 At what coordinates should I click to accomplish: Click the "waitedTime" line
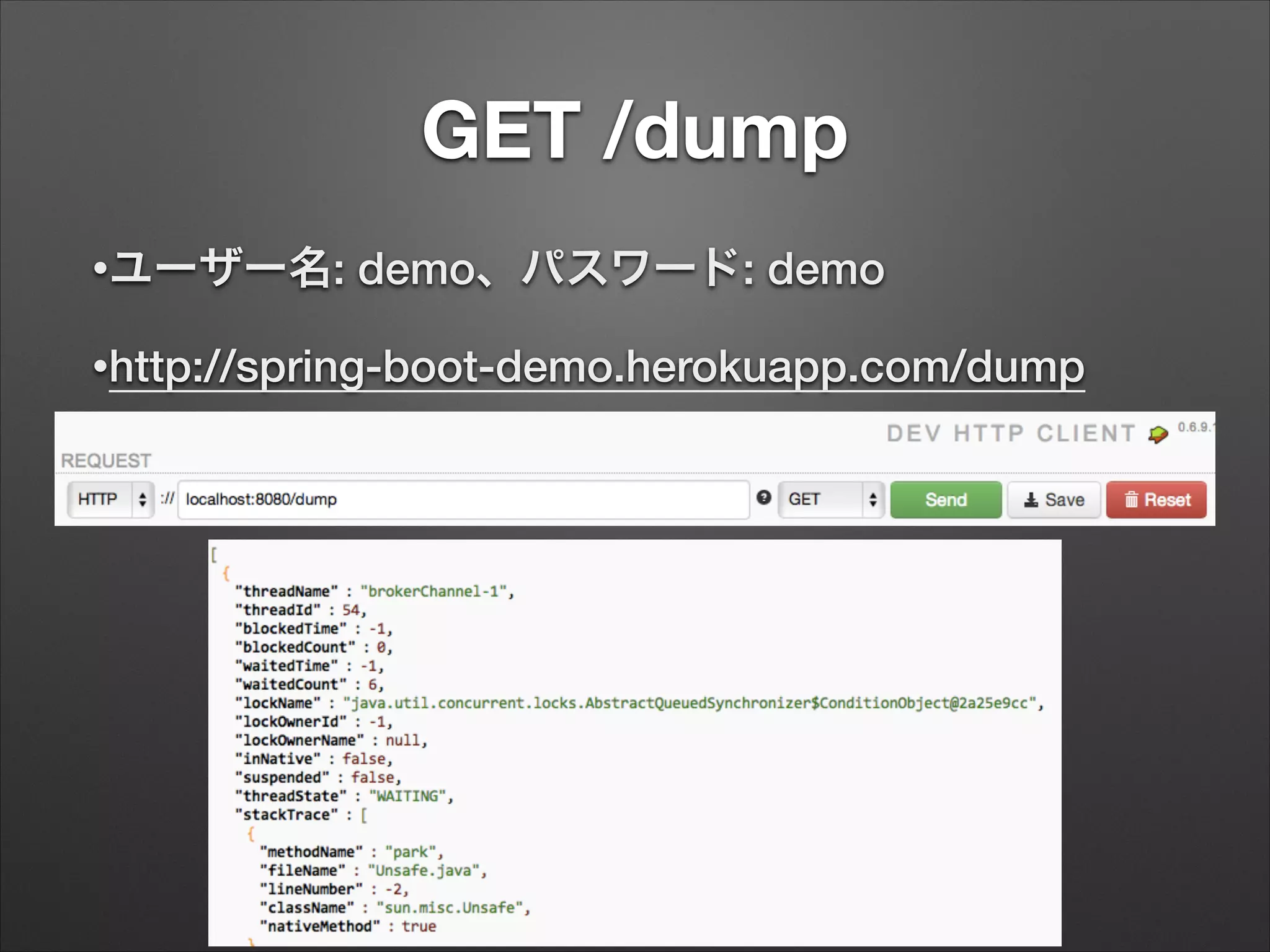[x=309, y=666]
